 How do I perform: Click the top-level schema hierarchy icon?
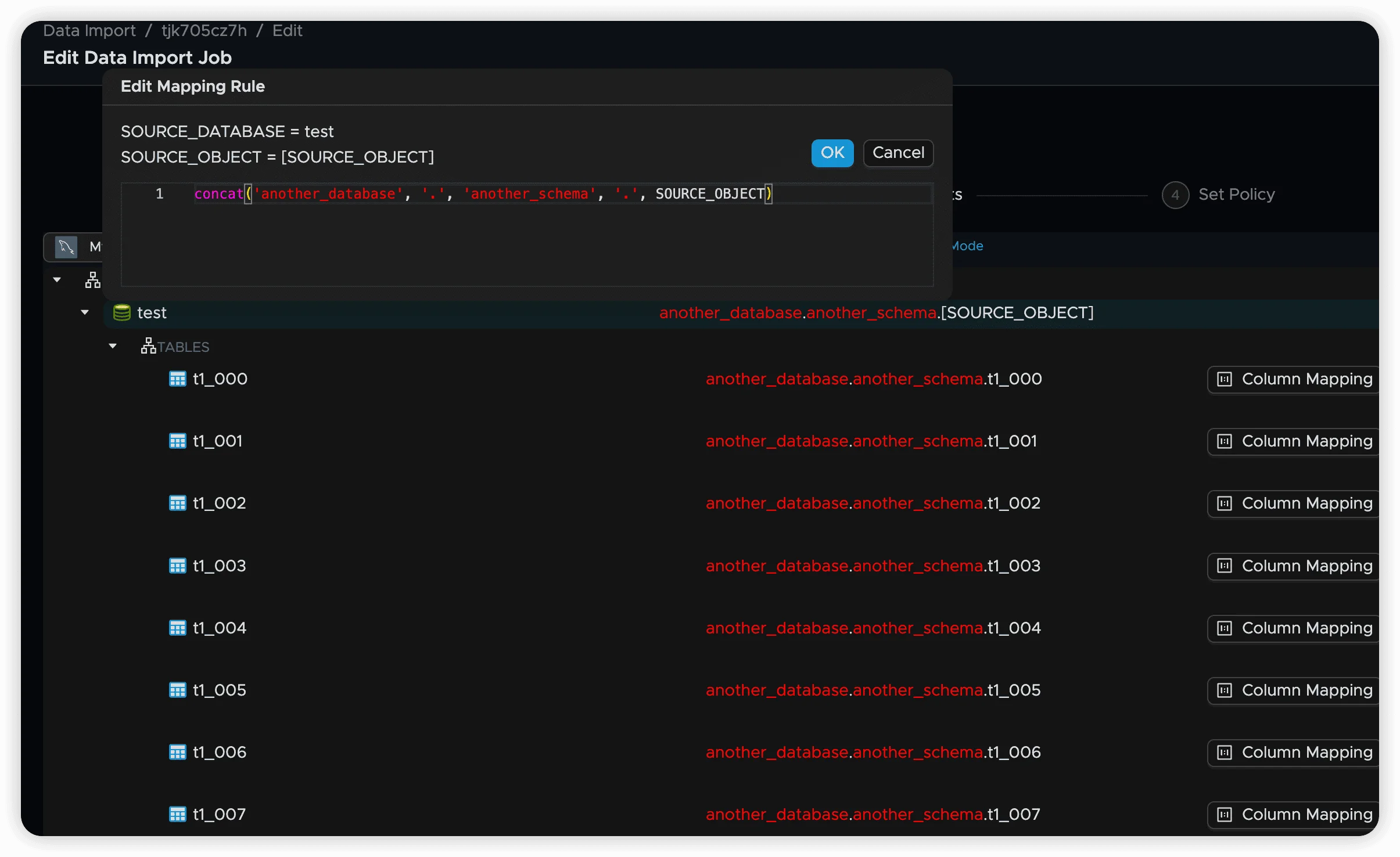(x=92, y=280)
